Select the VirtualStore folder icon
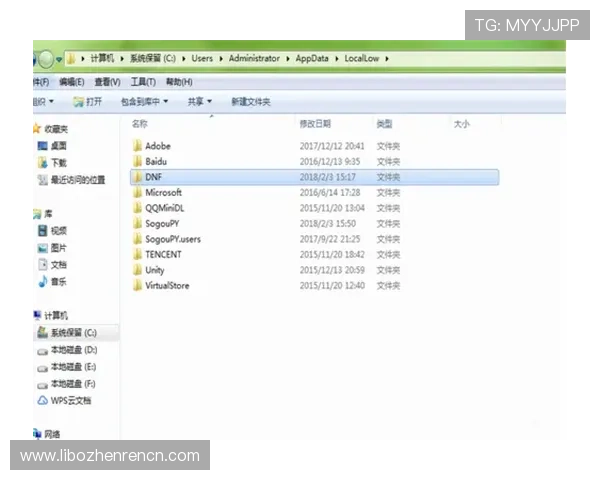Image resolution: width=600 pixels, height=480 pixels. pyautogui.click(x=137, y=285)
